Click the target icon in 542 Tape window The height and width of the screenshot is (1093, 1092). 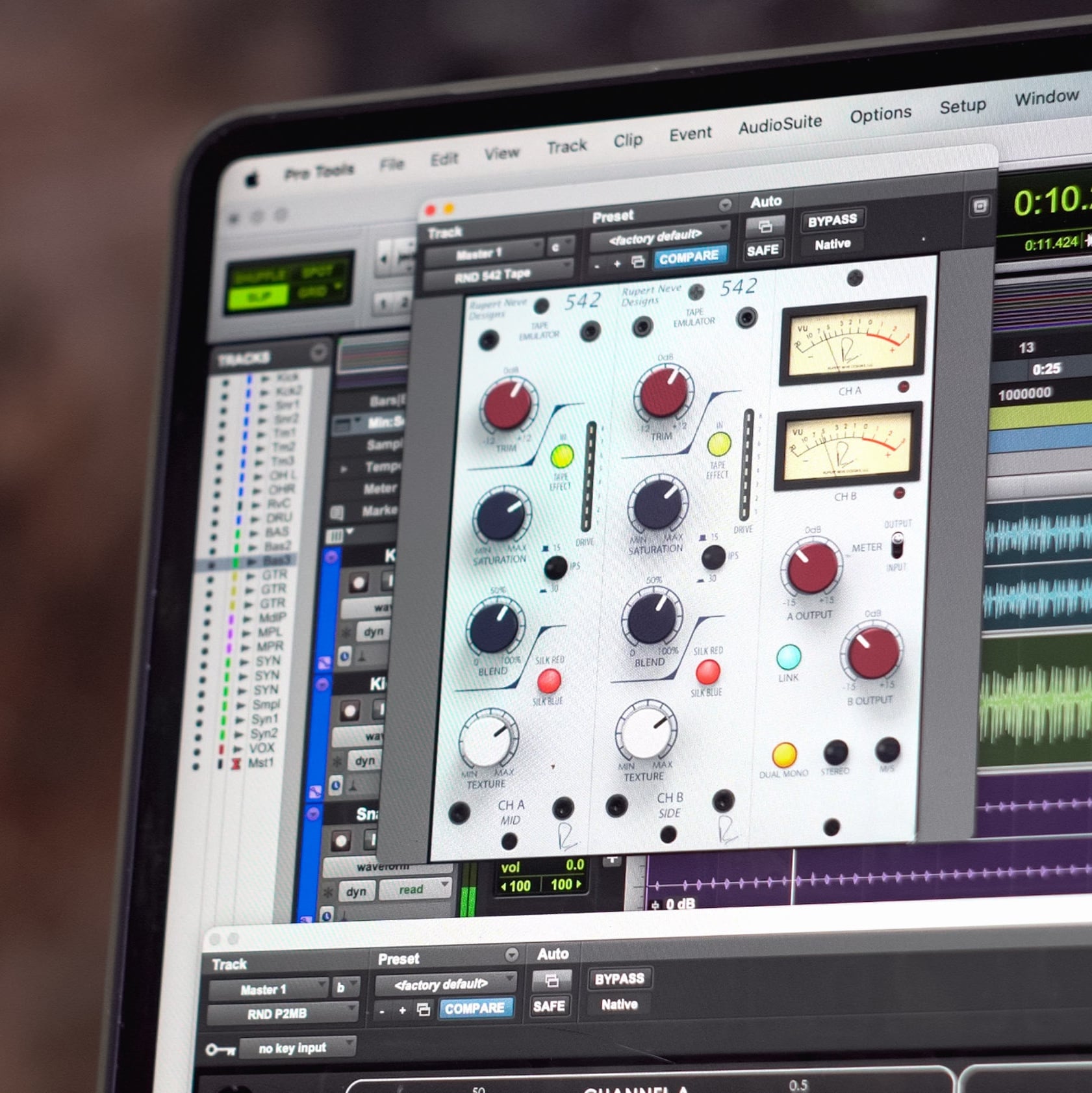click(980, 207)
